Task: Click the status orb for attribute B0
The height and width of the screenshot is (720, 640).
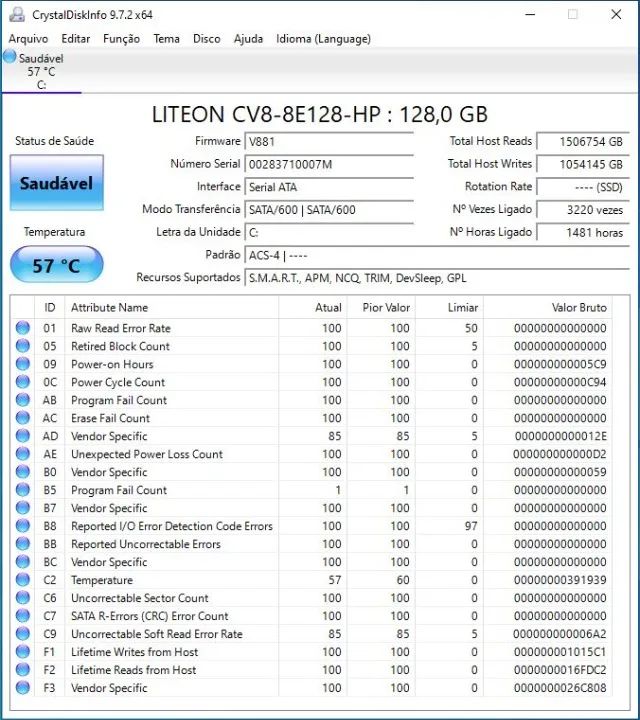Action: coord(22,472)
